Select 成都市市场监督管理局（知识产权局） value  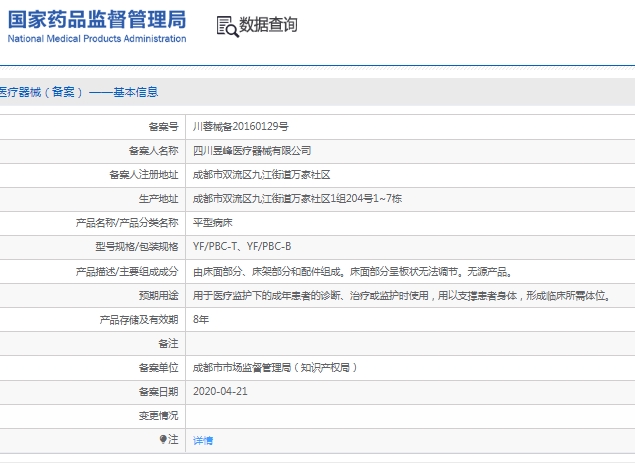pos(275,368)
